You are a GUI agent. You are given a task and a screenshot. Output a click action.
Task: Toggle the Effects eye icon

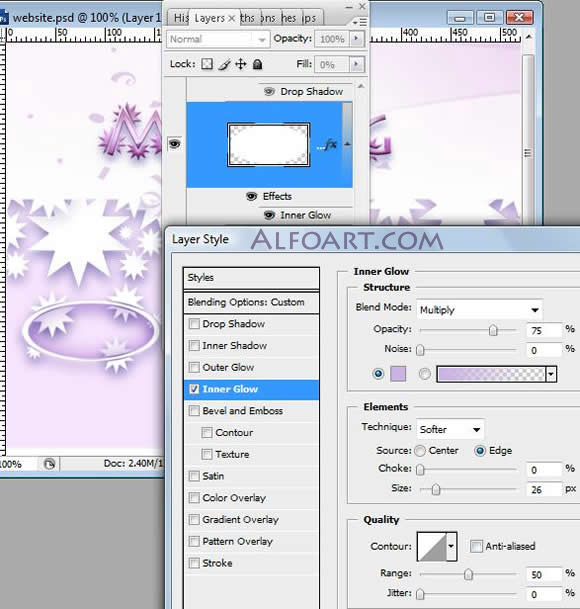pyautogui.click(x=251, y=196)
